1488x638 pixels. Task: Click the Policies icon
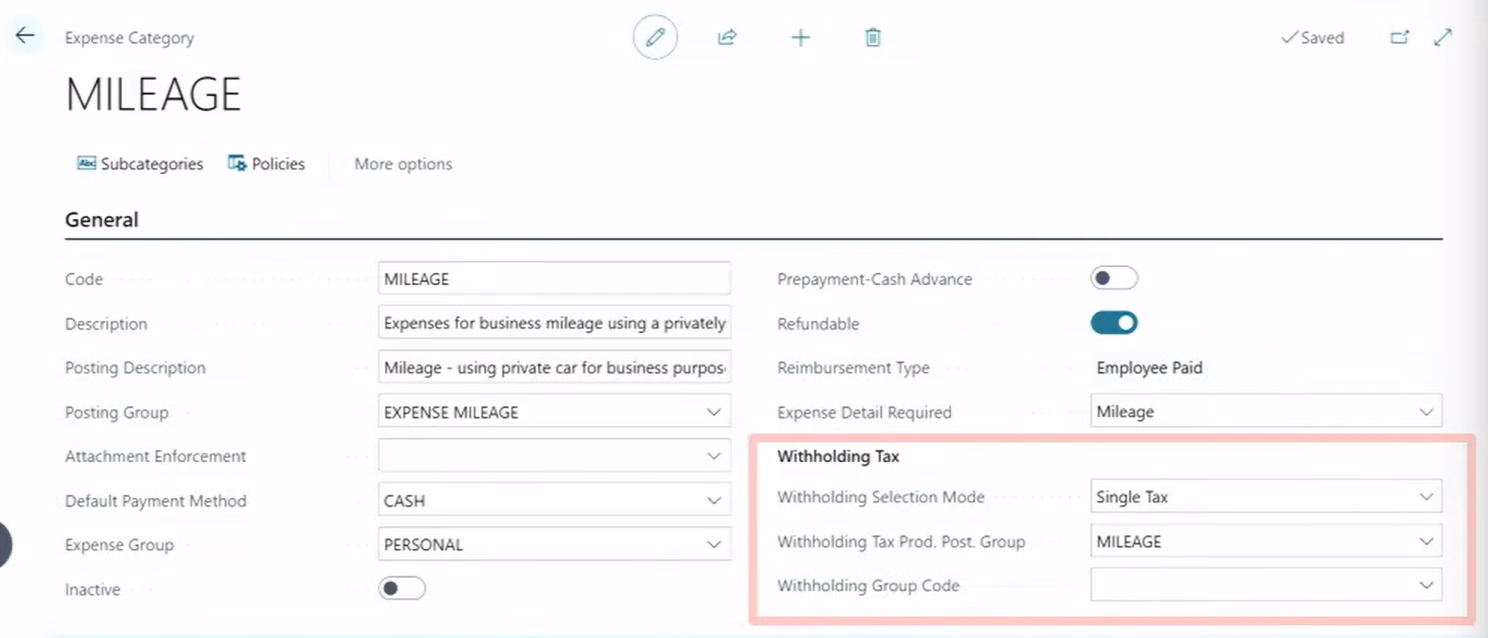tap(237, 163)
